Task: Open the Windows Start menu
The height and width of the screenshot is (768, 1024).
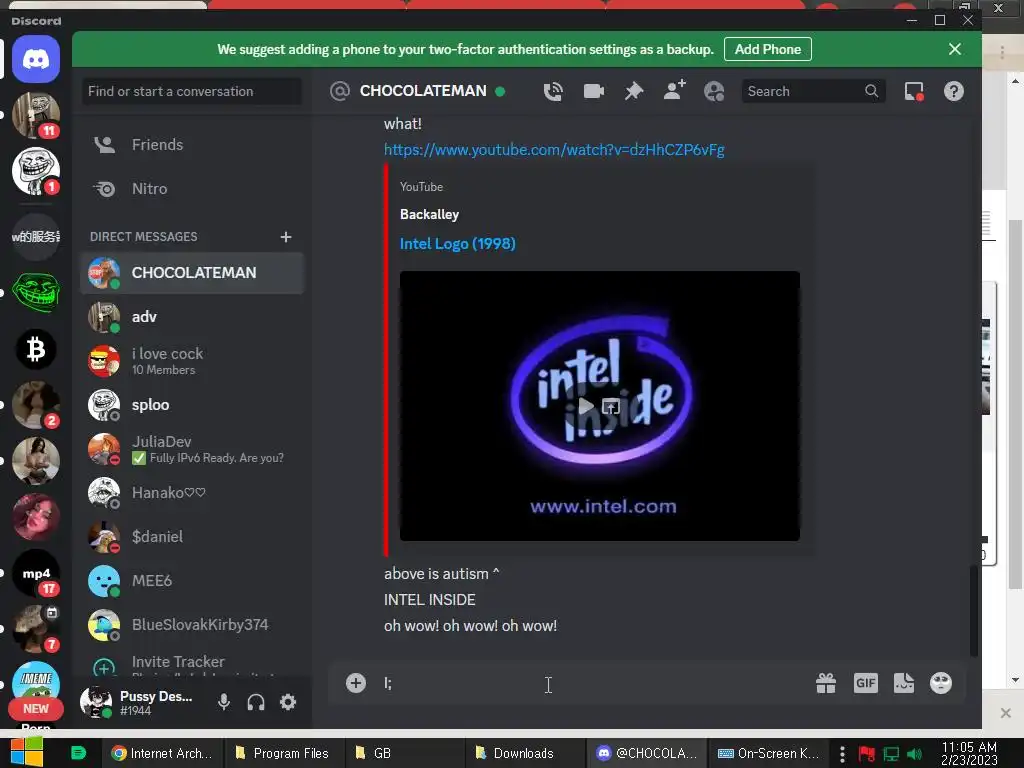Action: (x=26, y=753)
